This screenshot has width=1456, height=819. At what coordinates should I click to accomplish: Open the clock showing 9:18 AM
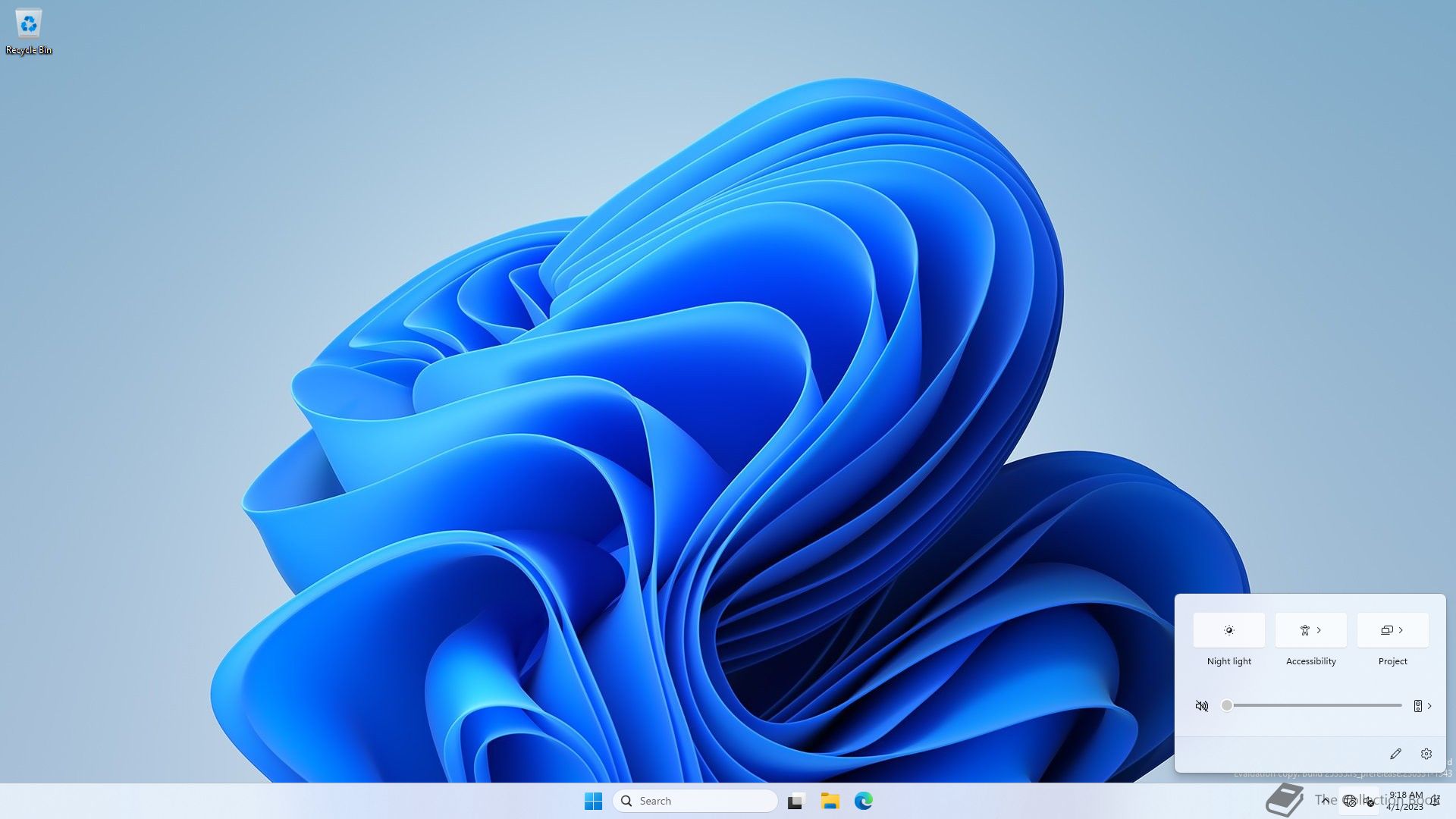pos(1405,801)
